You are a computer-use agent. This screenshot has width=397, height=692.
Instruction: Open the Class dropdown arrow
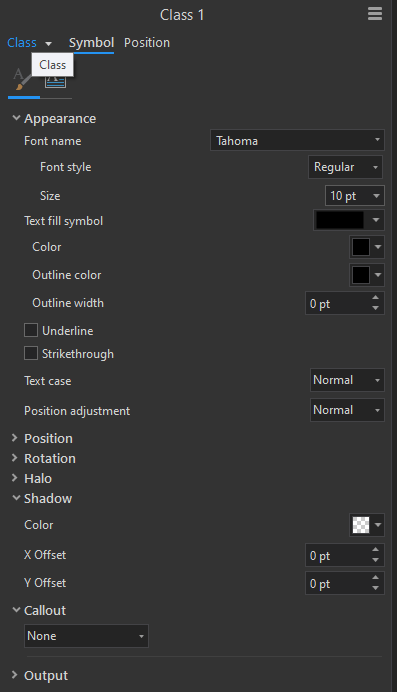coord(49,43)
